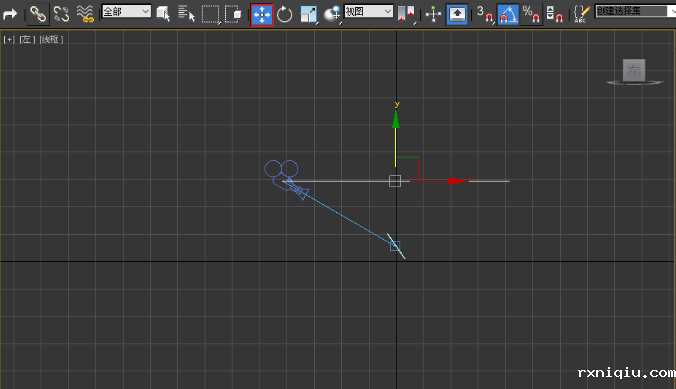Click the gizmo center pivot box
Screen dimensions: 676x389
tap(395, 181)
